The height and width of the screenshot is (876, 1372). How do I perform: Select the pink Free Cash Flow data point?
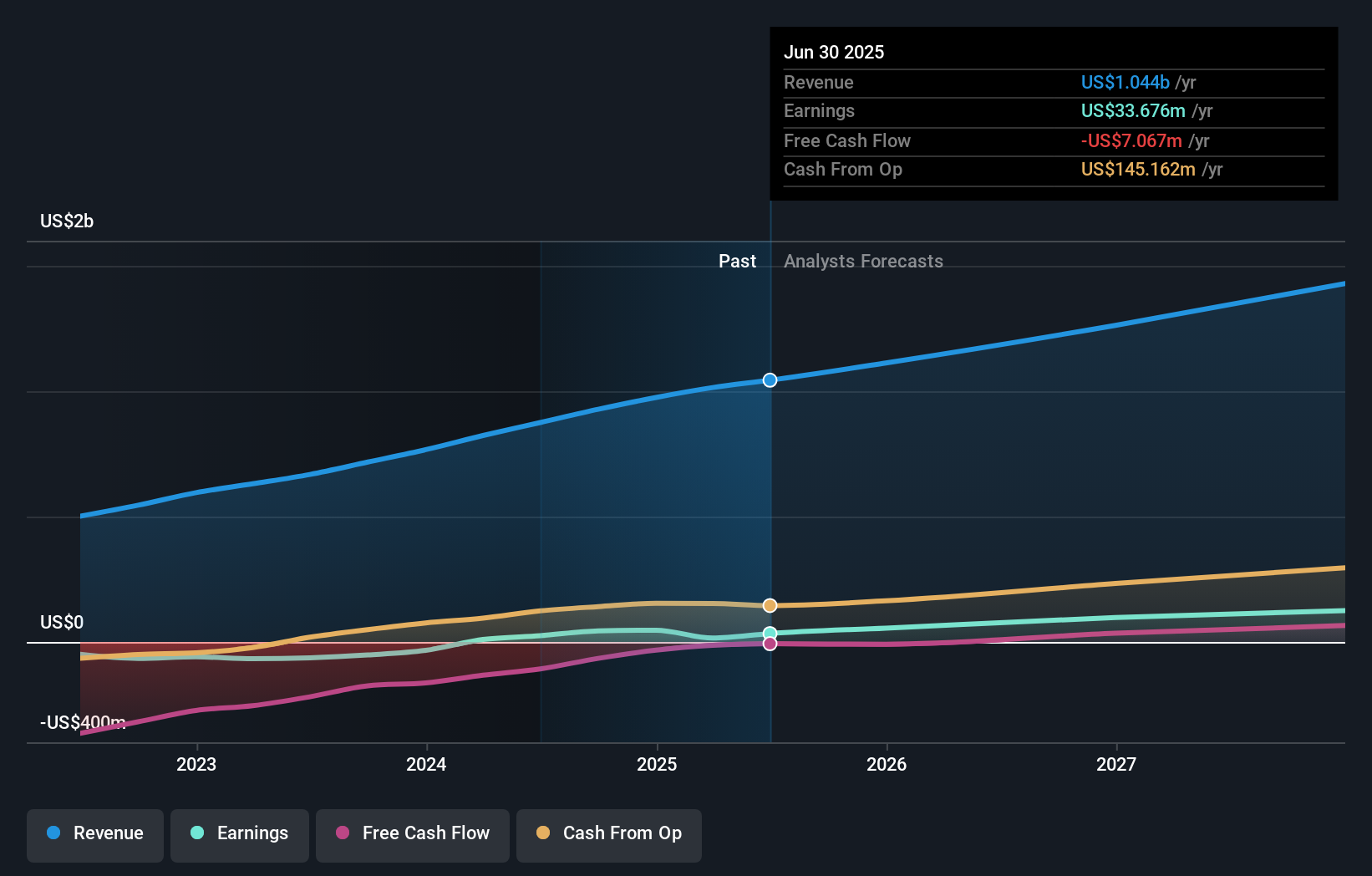coord(770,644)
